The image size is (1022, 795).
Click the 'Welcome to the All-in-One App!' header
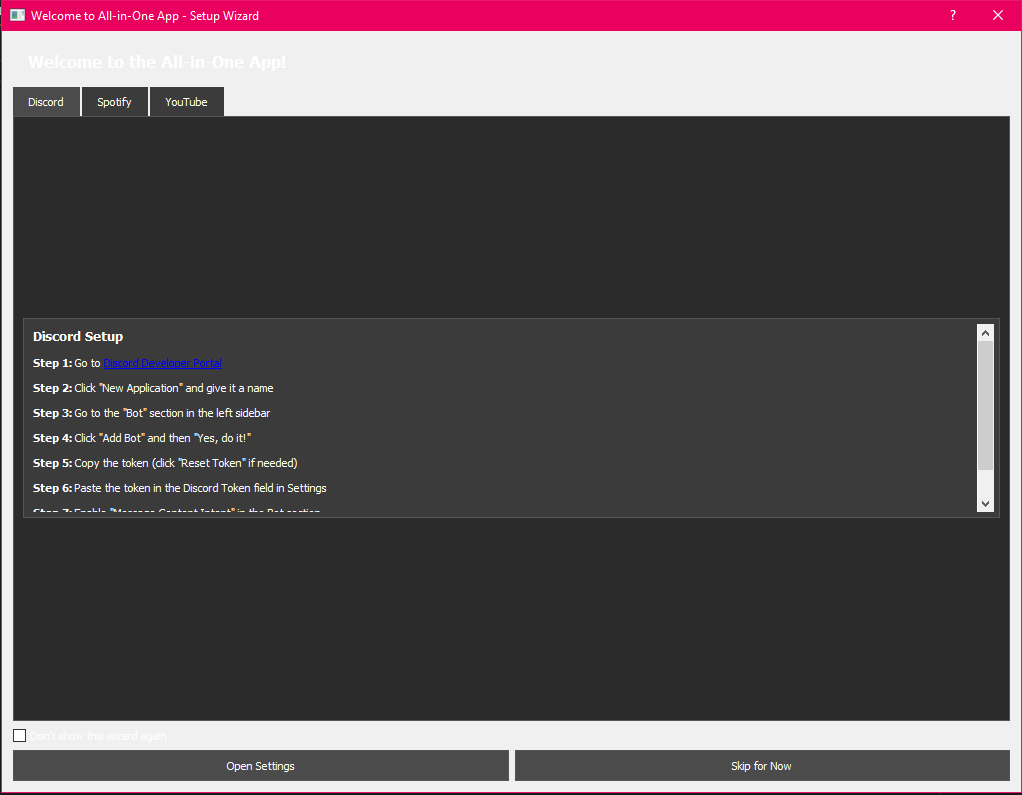[x=157, y=62]
